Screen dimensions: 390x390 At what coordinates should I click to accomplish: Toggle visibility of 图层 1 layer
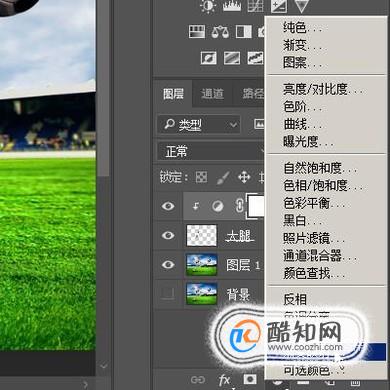[168, 265]
